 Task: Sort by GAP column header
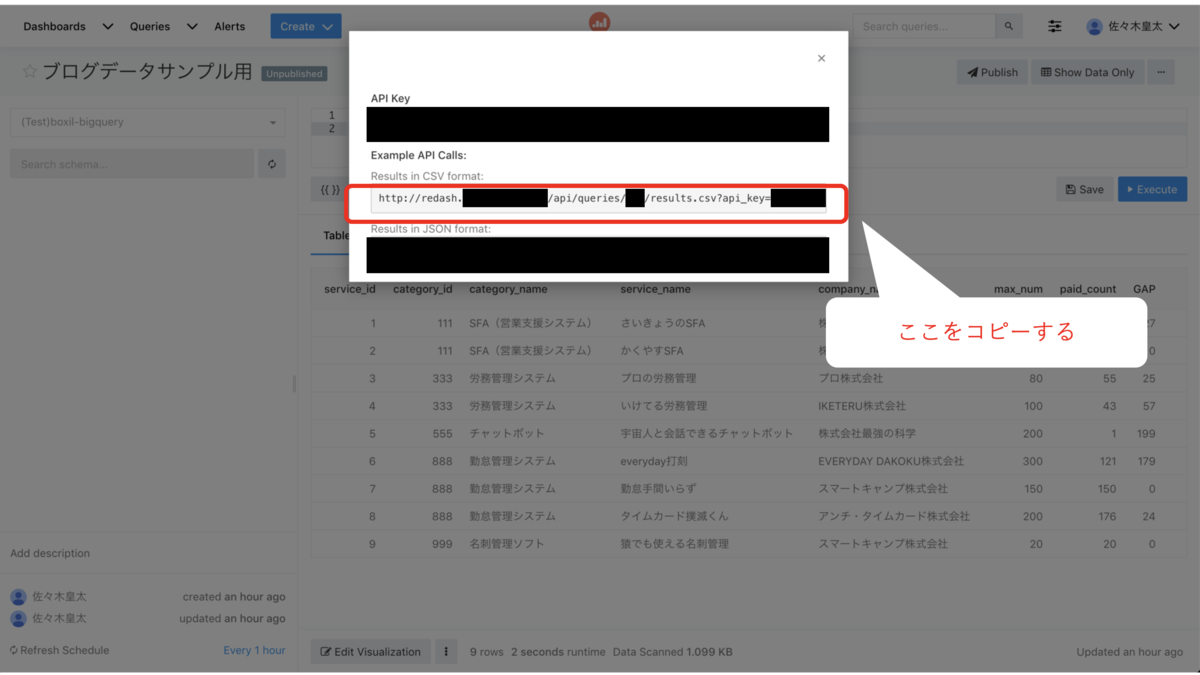1144,289
